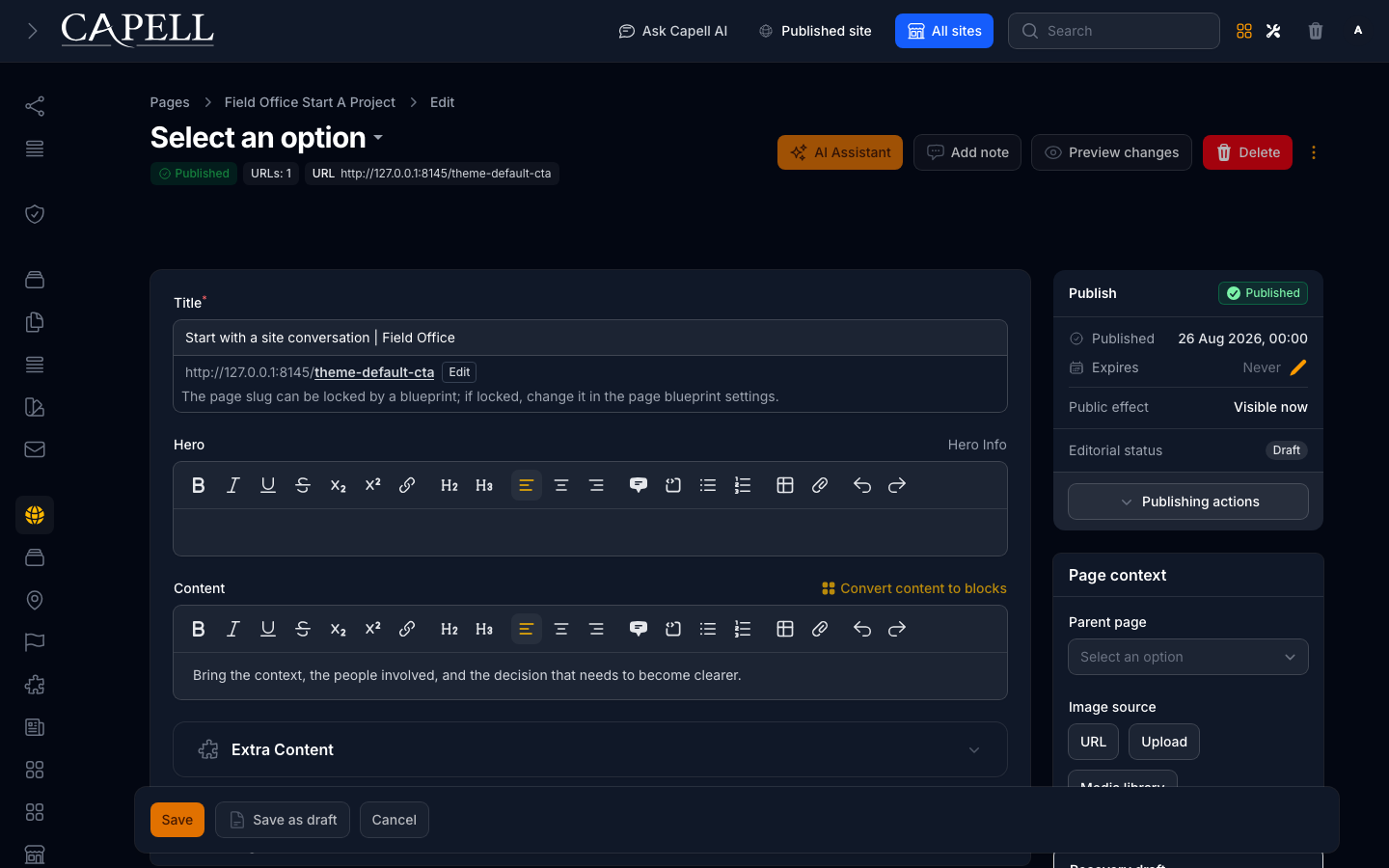
Task: Open the mail item in the left sidebar
Action: 35,449
